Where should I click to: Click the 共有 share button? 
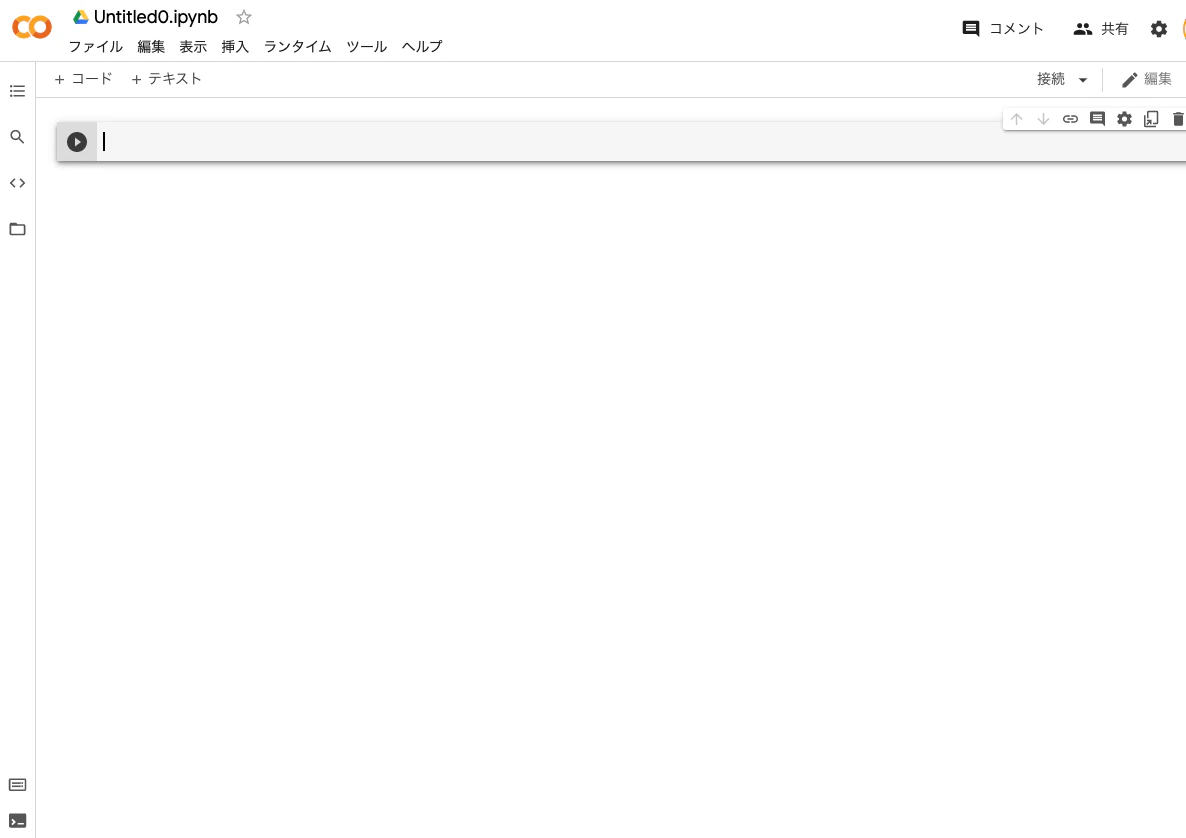tap(1101, 29)
